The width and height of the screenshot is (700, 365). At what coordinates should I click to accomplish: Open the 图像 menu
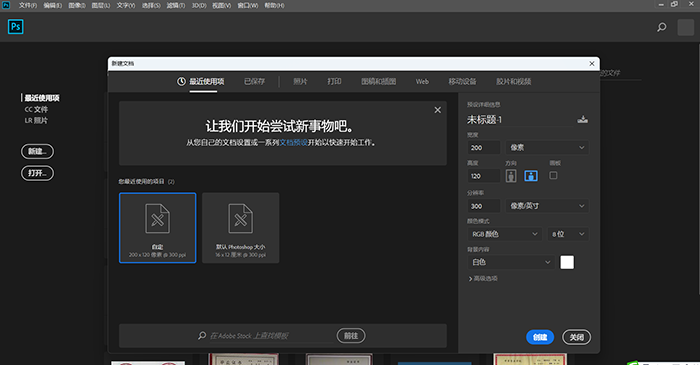pyautogui.click(x=77, y=5)
